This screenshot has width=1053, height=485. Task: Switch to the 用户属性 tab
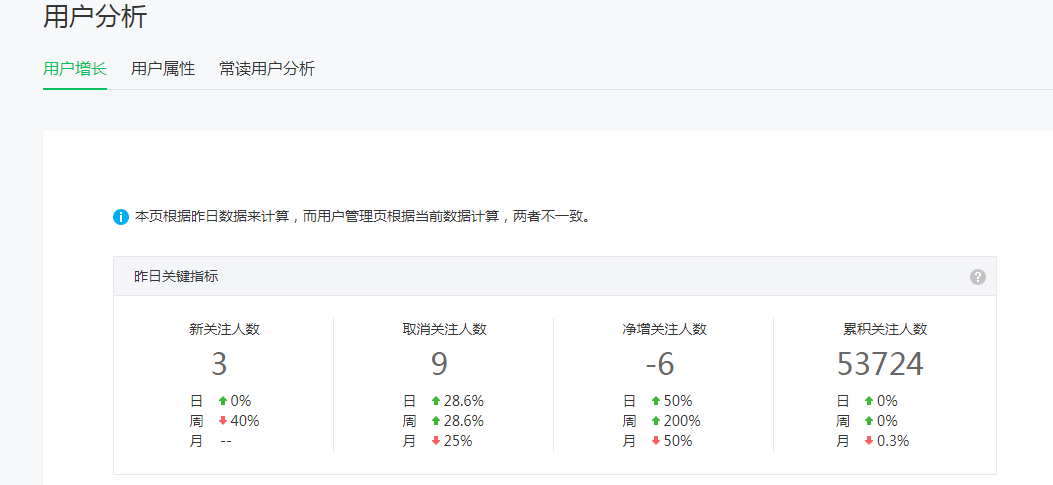pyautogui.click(x=163, y=69)
